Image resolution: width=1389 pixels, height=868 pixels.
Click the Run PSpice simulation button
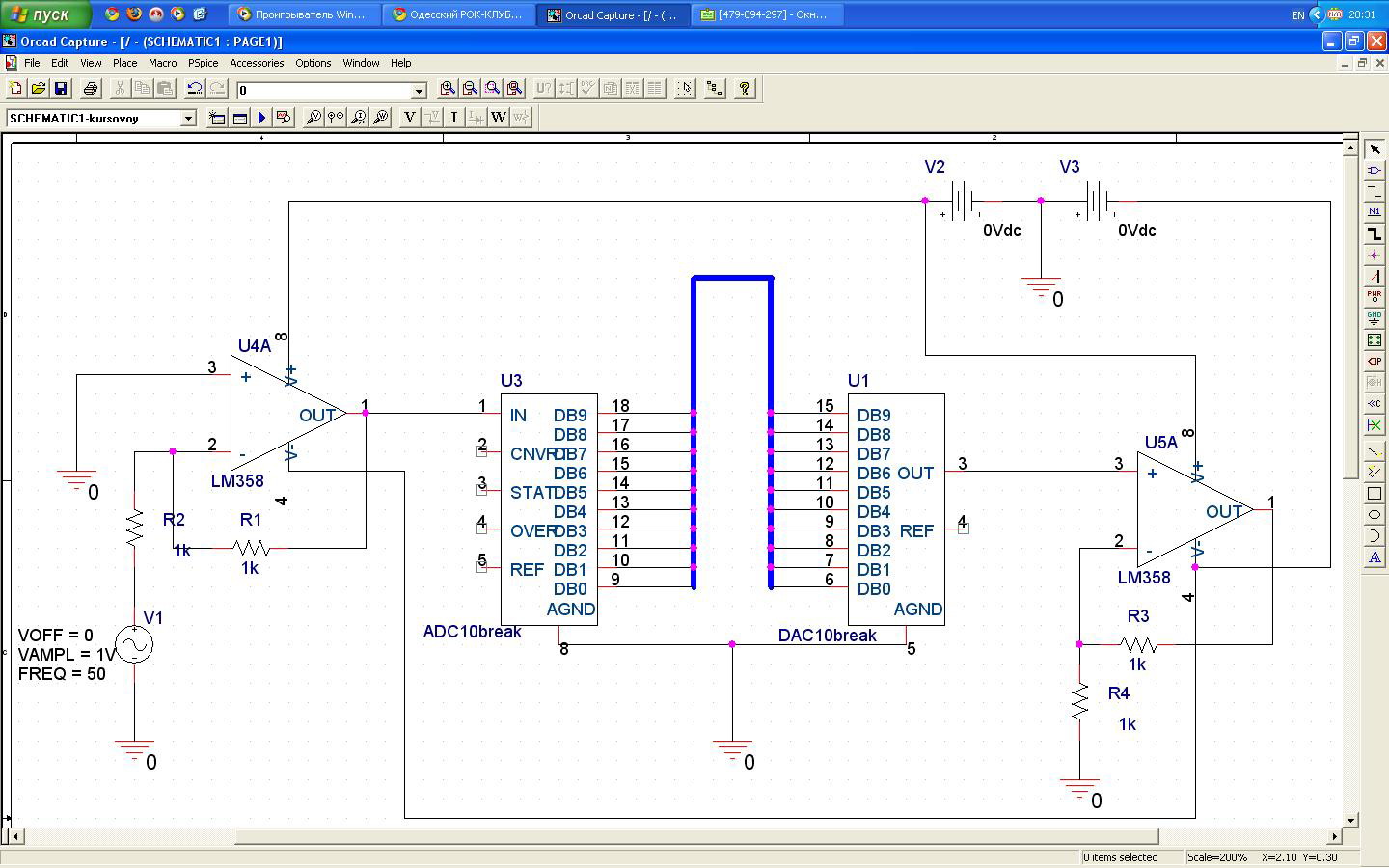click(261, 118)
